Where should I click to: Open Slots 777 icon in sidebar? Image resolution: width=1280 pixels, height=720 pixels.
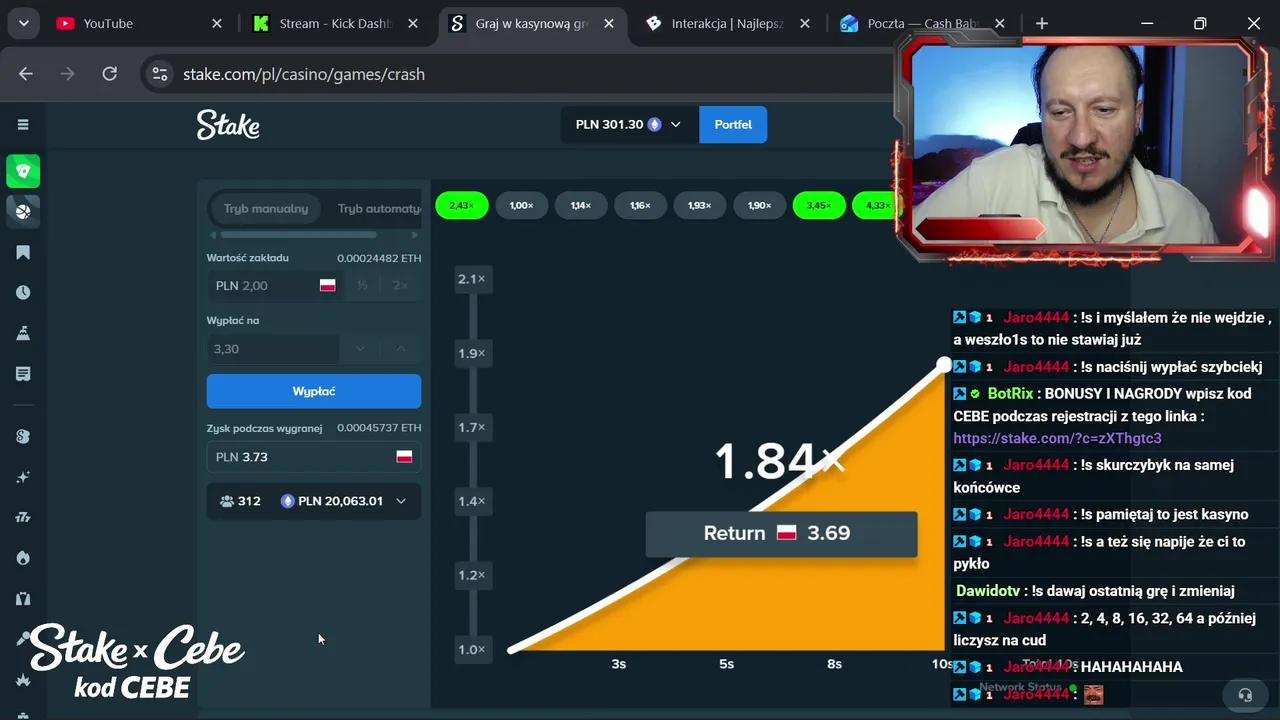(x=23, y=517)
